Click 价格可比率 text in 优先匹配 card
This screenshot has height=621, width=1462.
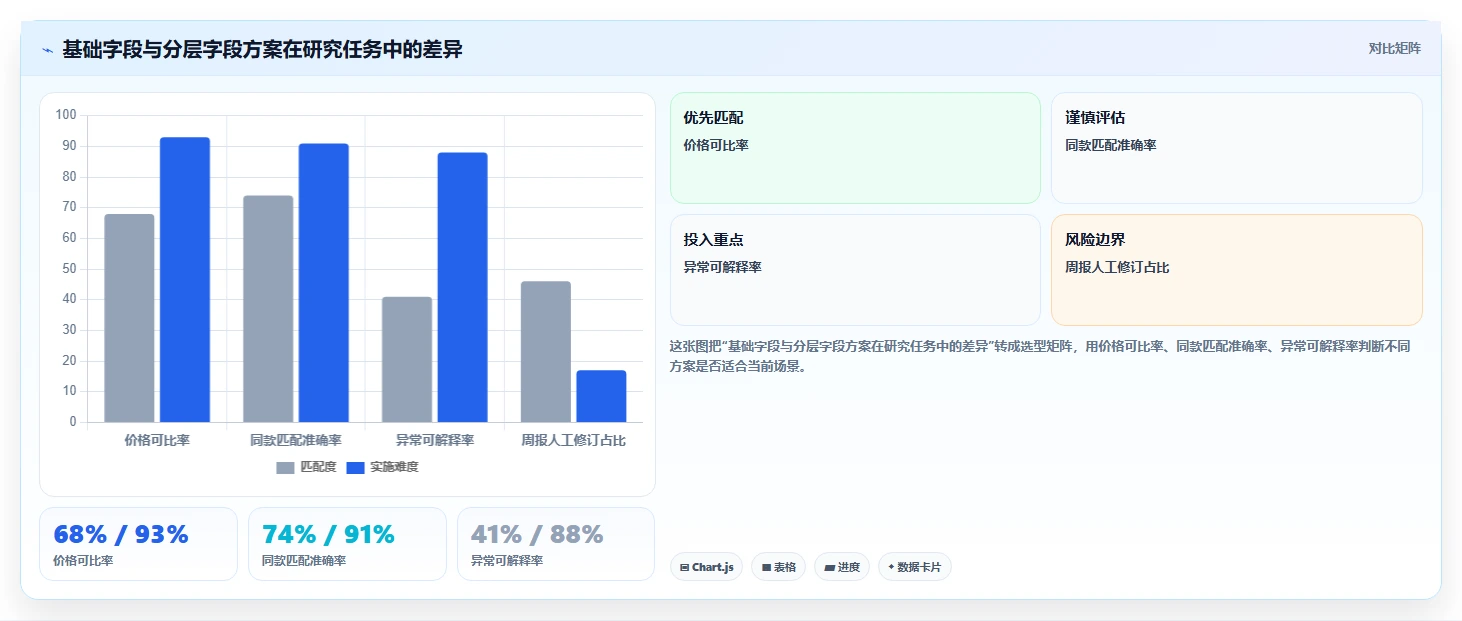coord(716,145)
